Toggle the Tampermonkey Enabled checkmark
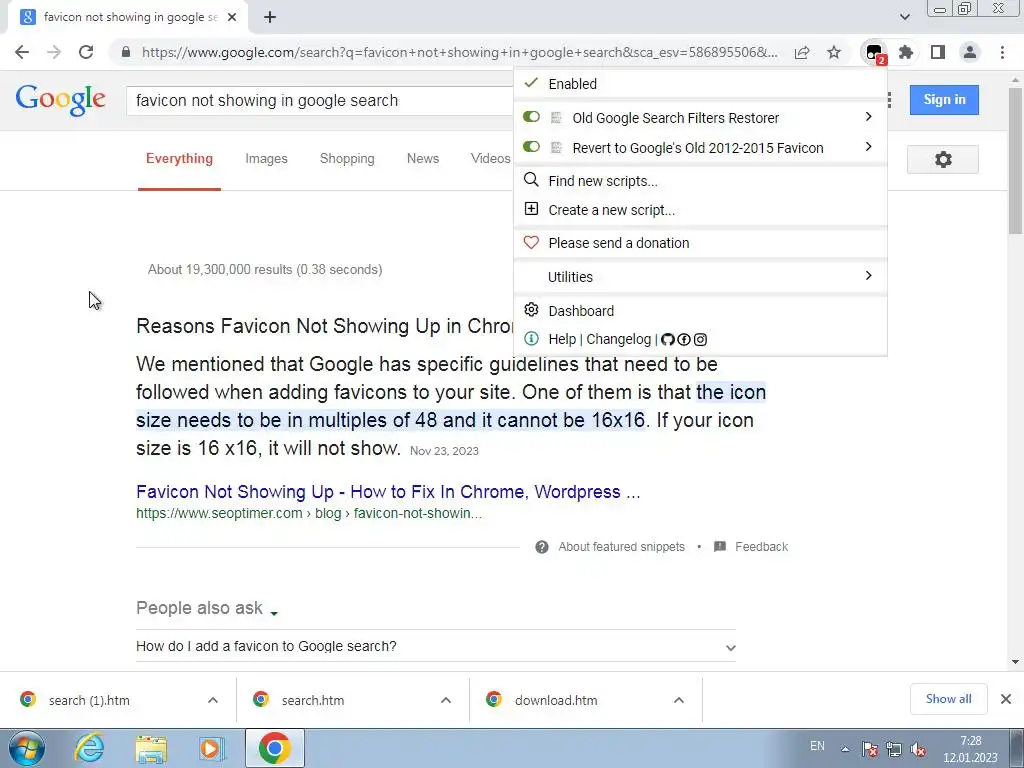Viewport: 1024px width, 768px height. click(532, 83)
